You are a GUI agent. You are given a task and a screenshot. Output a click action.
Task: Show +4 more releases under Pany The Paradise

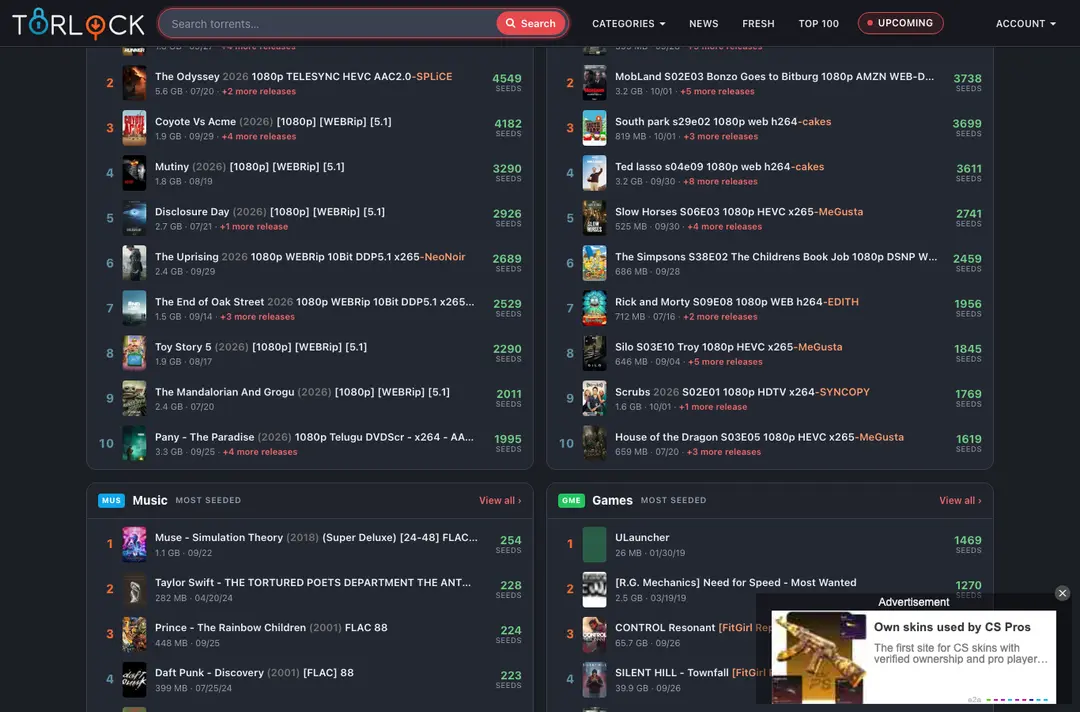(x=260, y=452)
